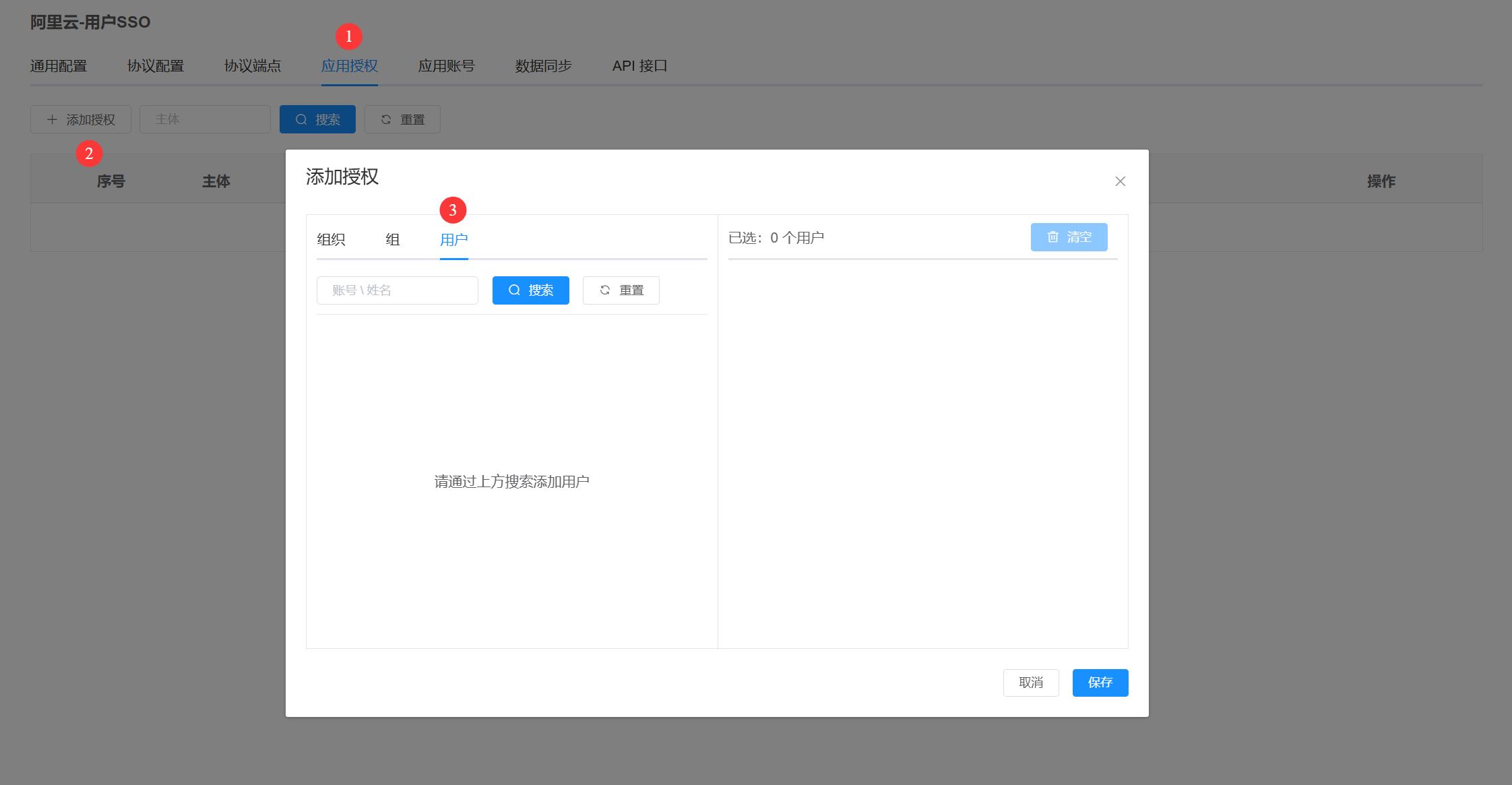This screenshot has width=1512, height=785.
Task: Click the trash icon on the 清空 button
Action: click(1052, 237)
